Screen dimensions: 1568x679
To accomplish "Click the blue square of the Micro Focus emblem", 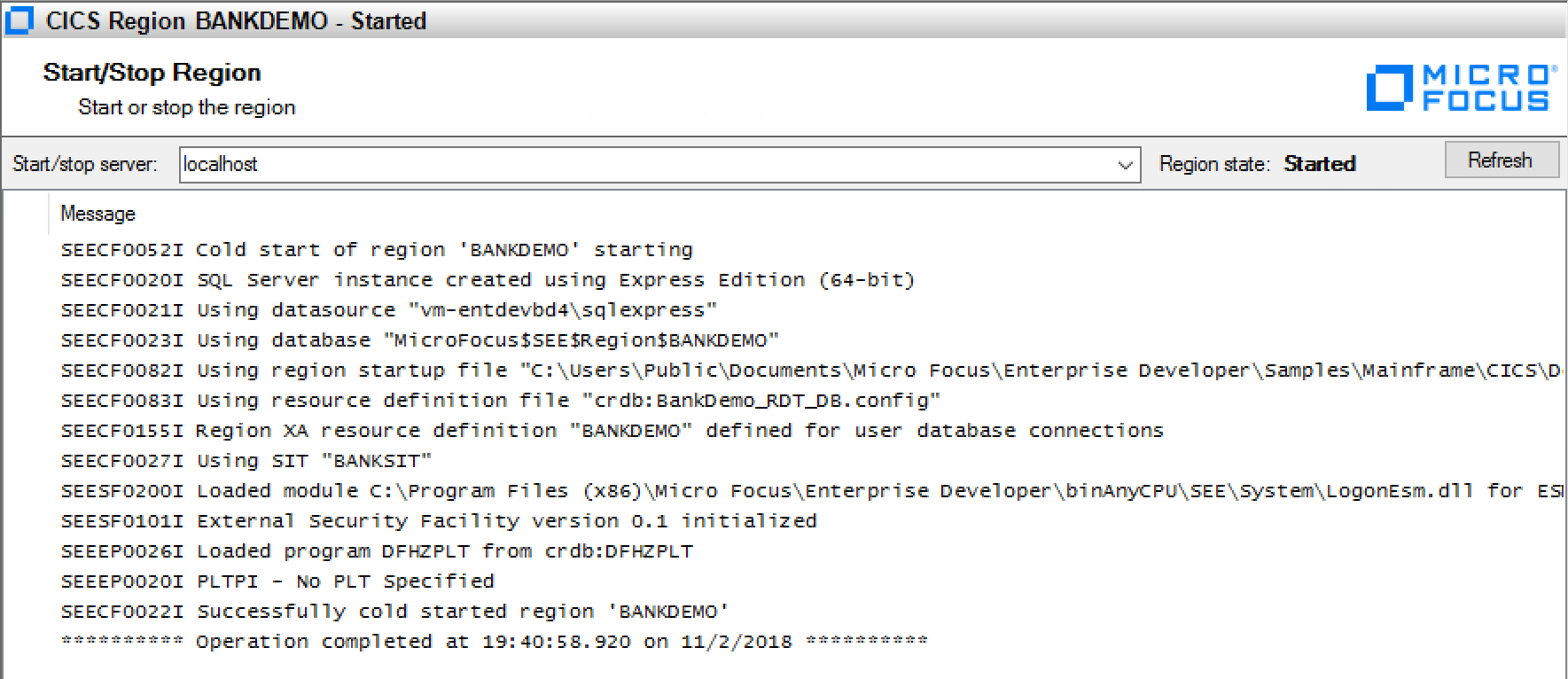I will click(x=1389, y=89).
